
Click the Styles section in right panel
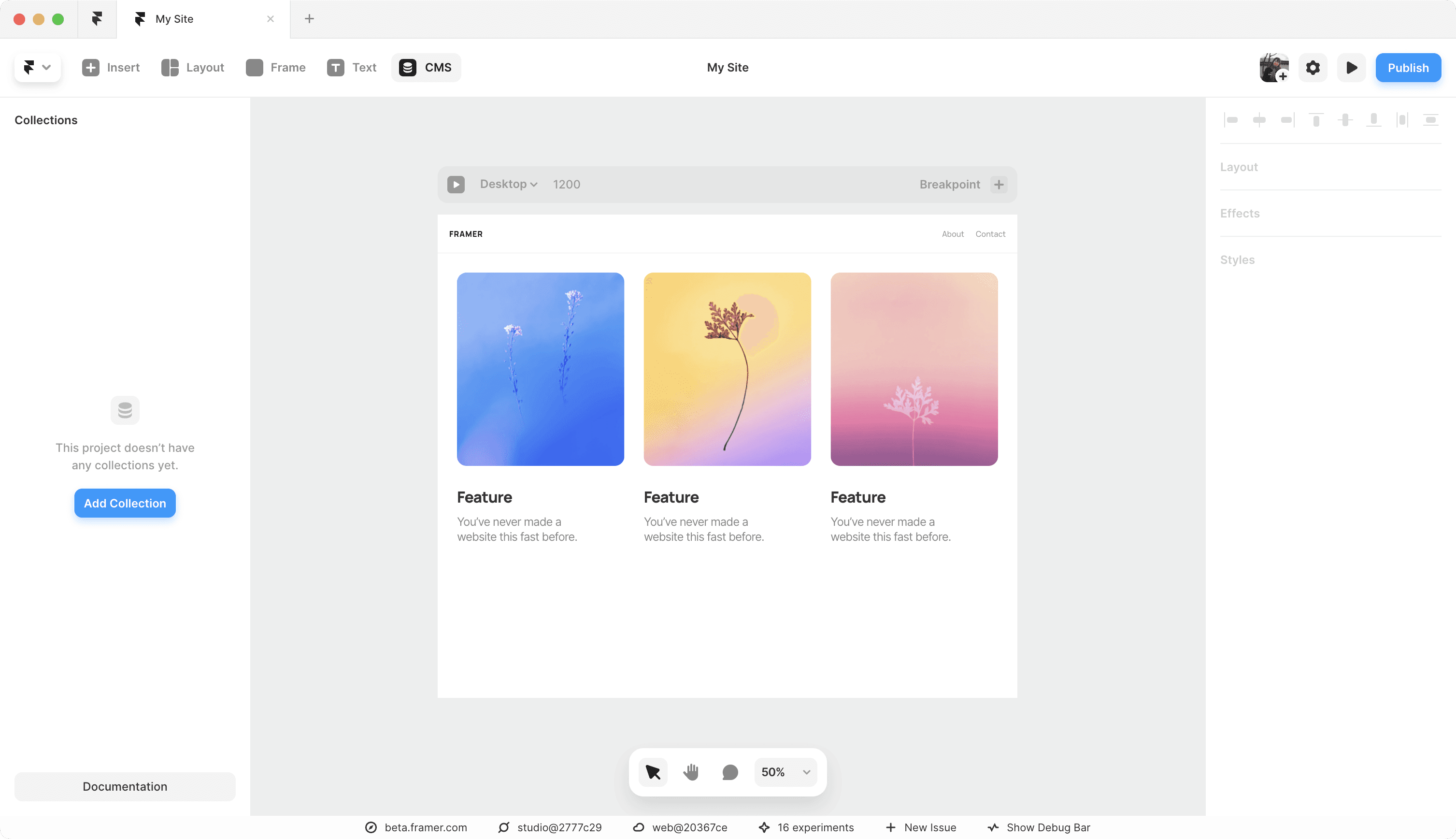[x=1330, y=260]
